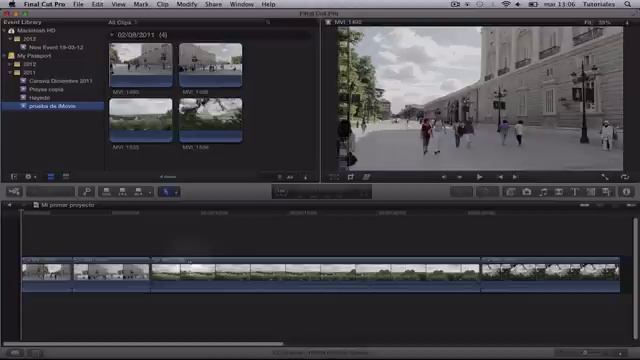Open the keyword editor key icon

point(87,191)
